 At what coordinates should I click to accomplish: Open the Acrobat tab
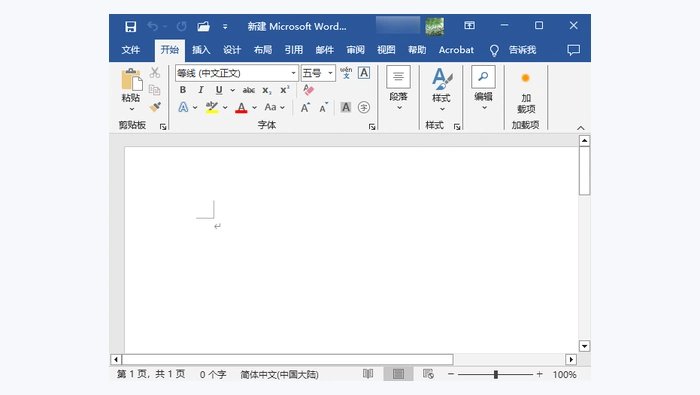(x=456, y=50)
